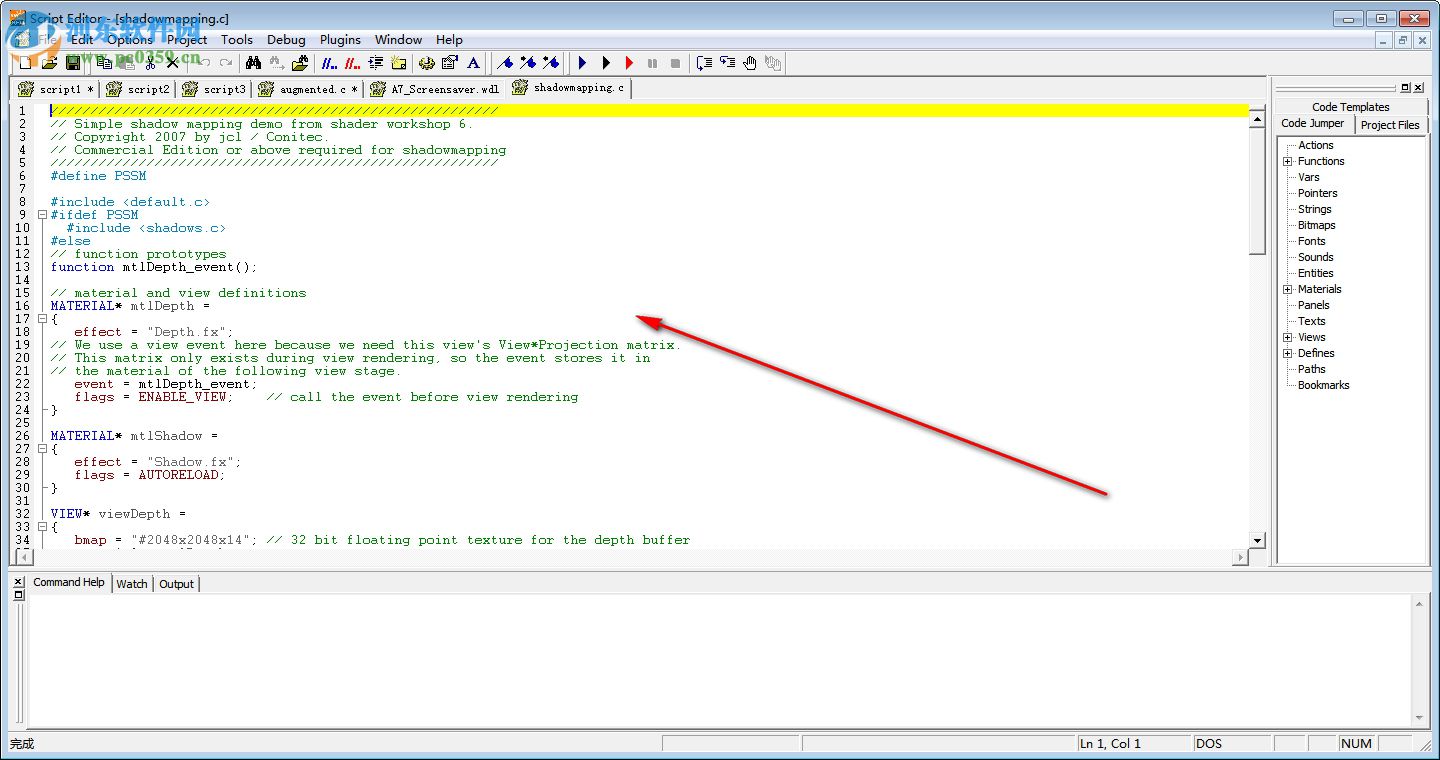
Task: Select the shadowmapping.c tab
Action: pos(570,88)
